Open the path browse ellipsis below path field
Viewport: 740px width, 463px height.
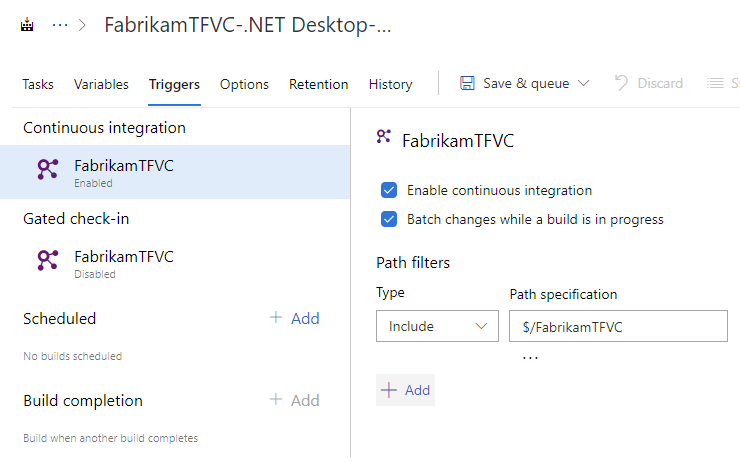530,359
